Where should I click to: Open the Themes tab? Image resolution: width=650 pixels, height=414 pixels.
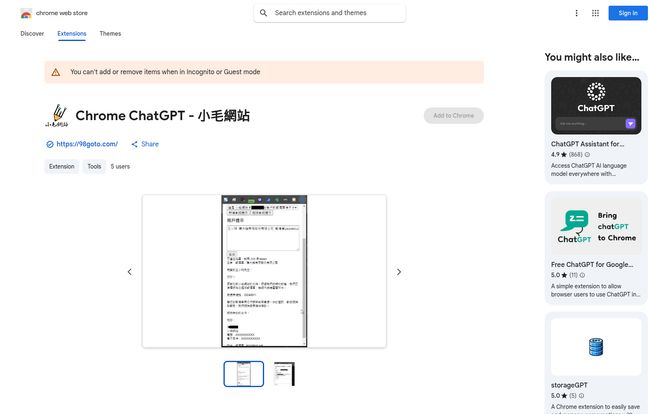[110, 34]
